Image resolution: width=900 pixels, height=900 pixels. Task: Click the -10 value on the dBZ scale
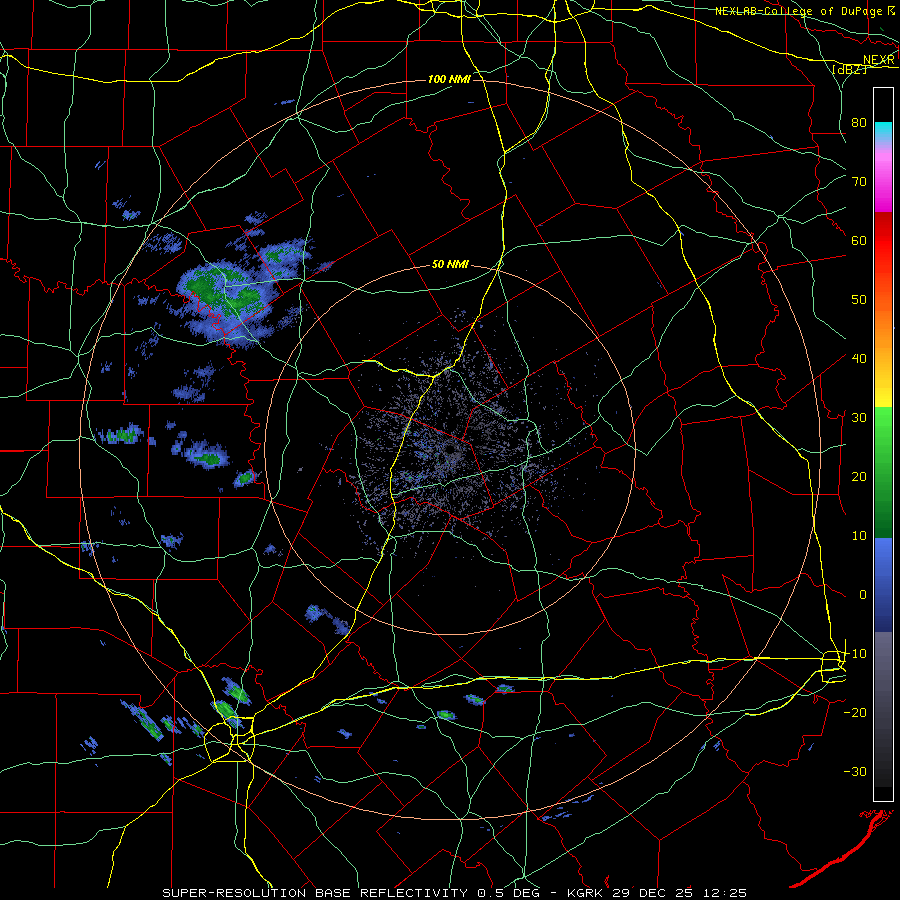[x=855, y=653]
